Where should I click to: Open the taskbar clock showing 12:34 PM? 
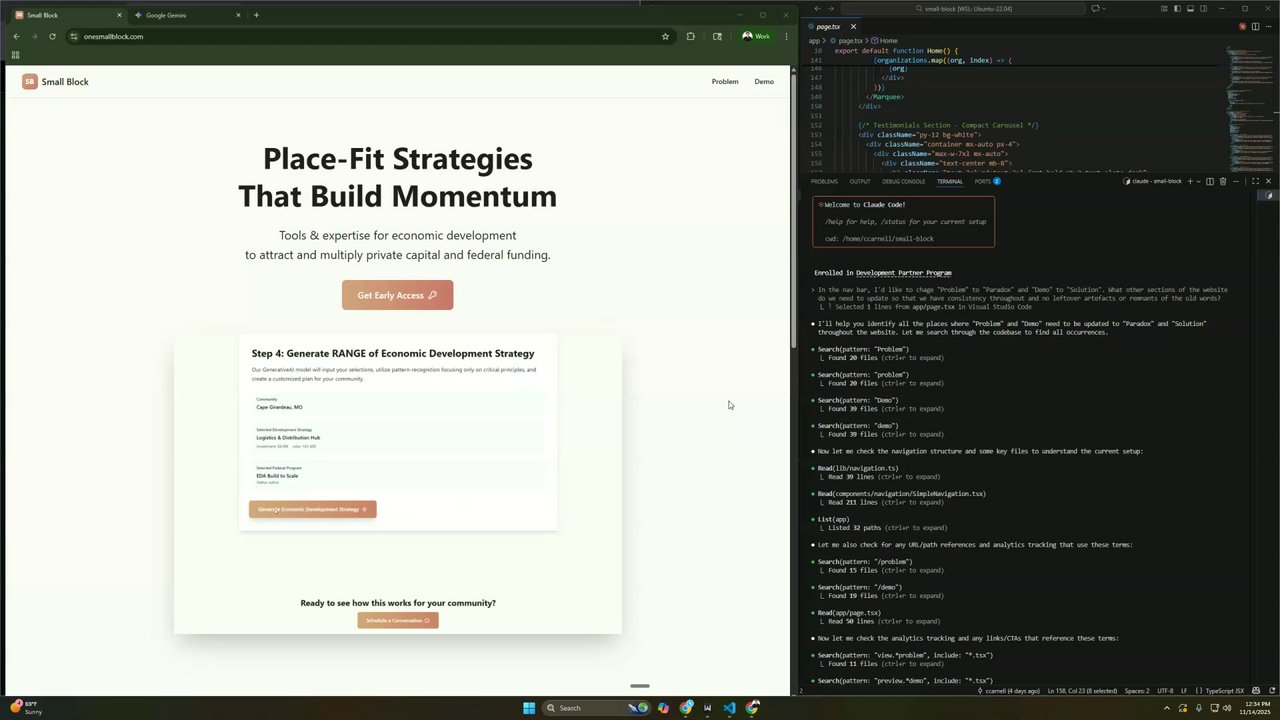click(x=1257, y=708)
